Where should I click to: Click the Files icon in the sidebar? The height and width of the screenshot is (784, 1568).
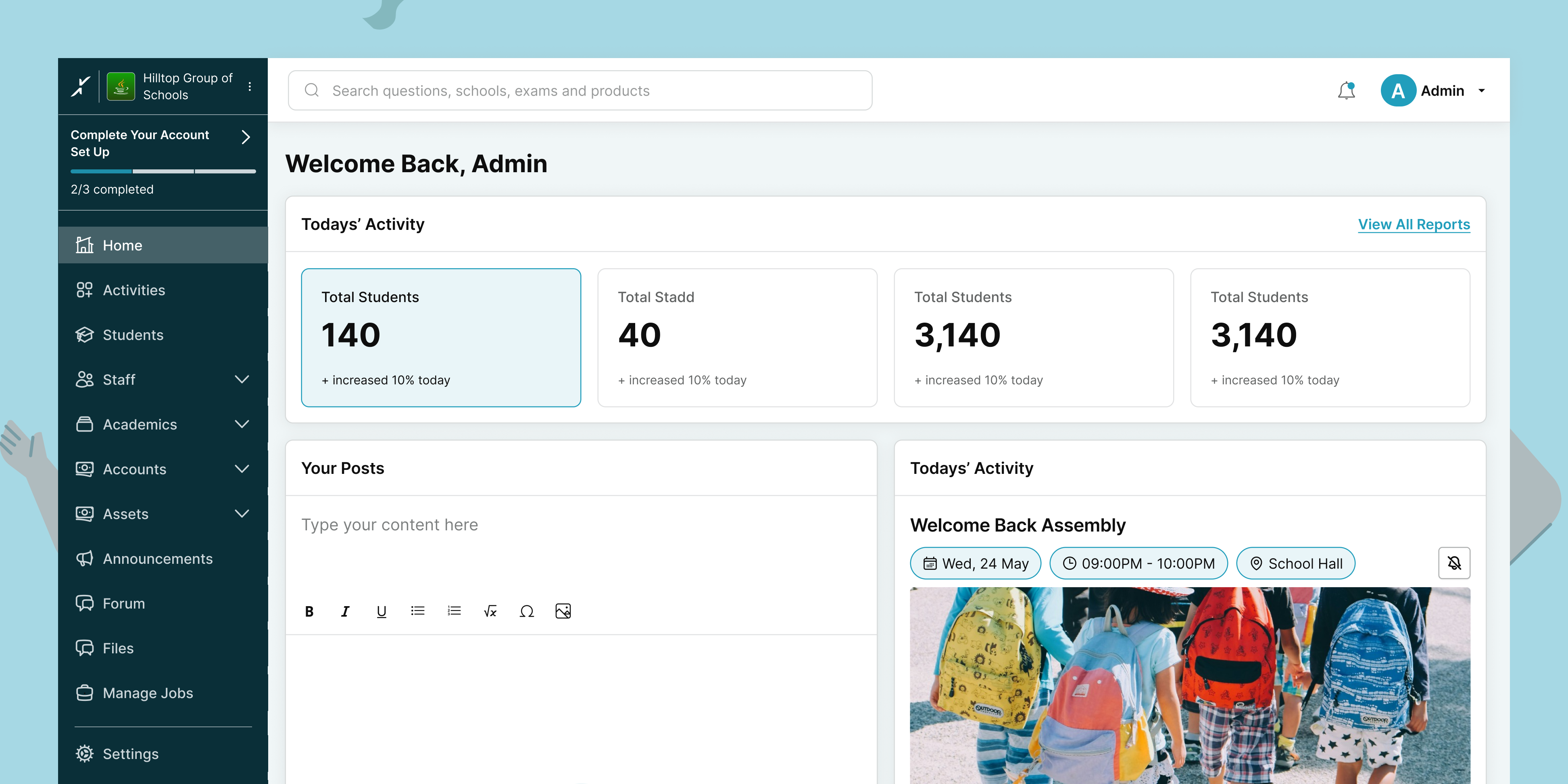pos(85,648)
